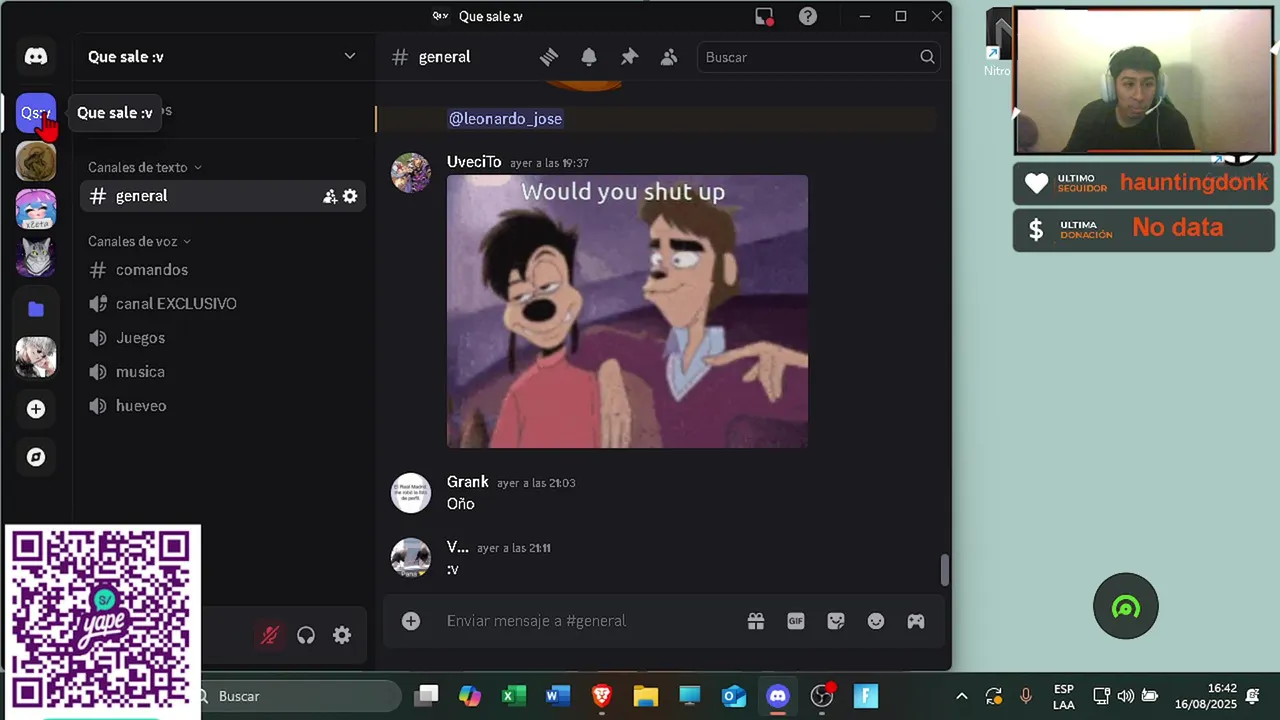Click the search magnifier icon in Discord

tap(927, 57)
